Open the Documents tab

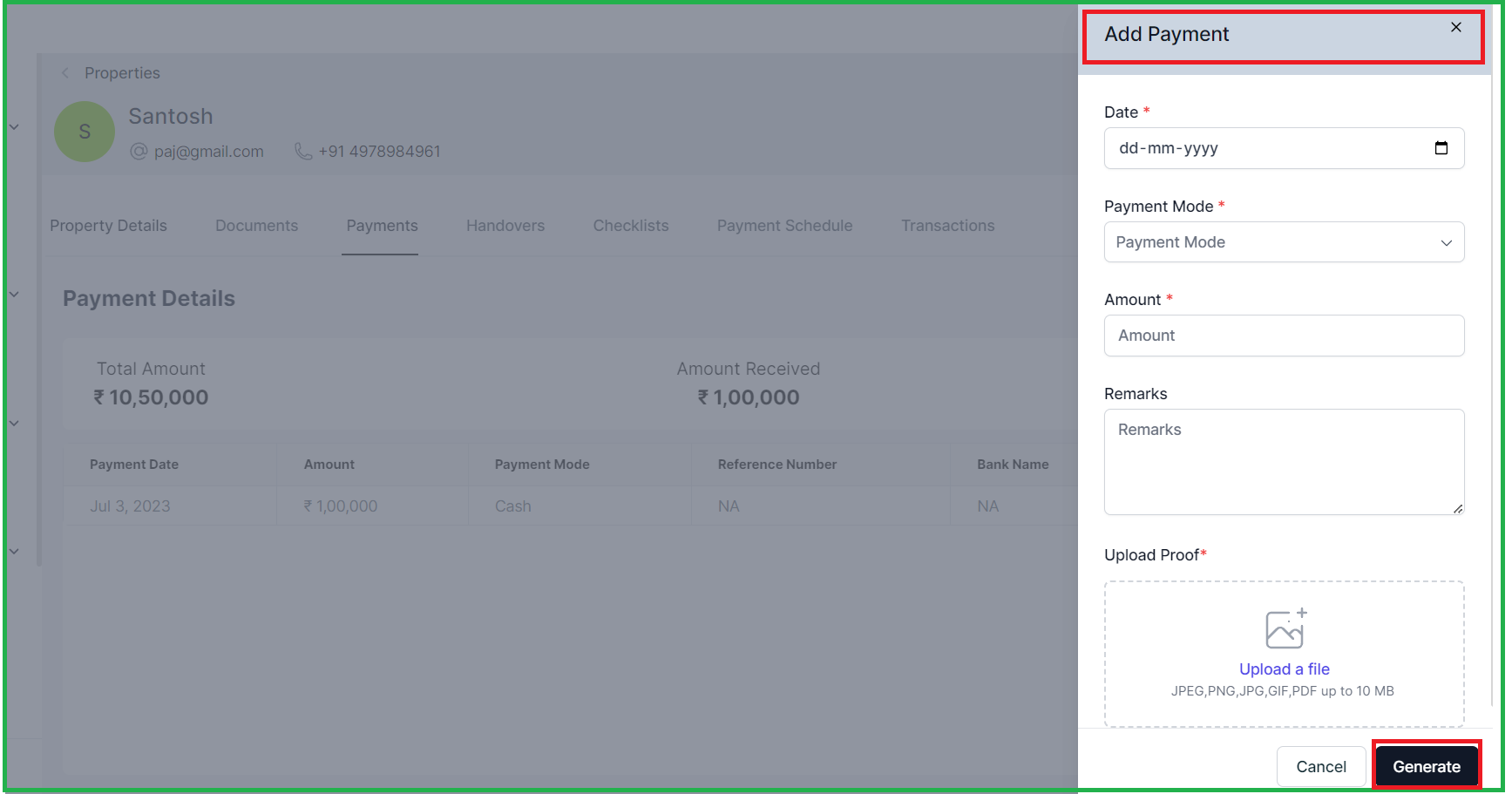click(x=256, y=226)
